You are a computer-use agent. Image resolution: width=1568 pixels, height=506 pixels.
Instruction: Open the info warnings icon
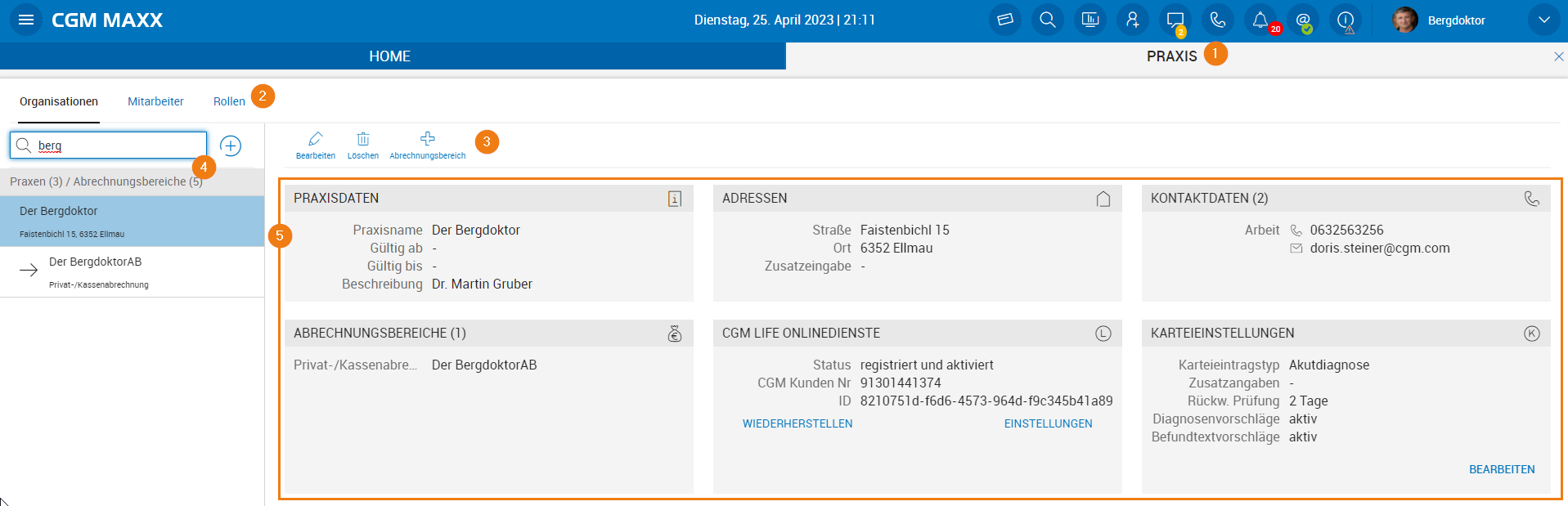[1346, 20]
